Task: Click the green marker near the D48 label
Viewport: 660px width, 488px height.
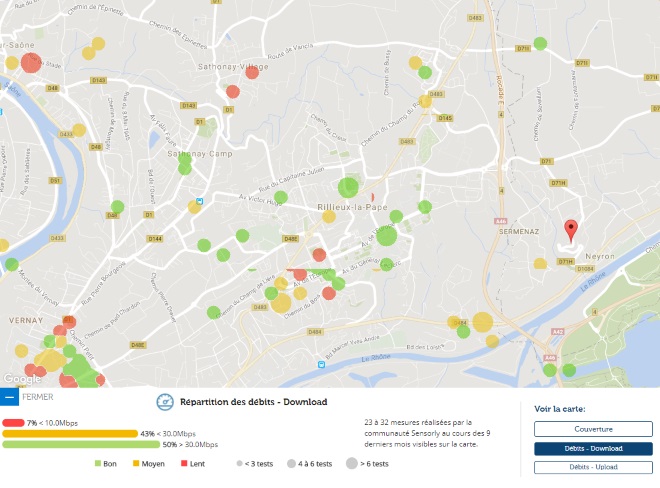Action: pyautogui.click(x=117, y=207)
